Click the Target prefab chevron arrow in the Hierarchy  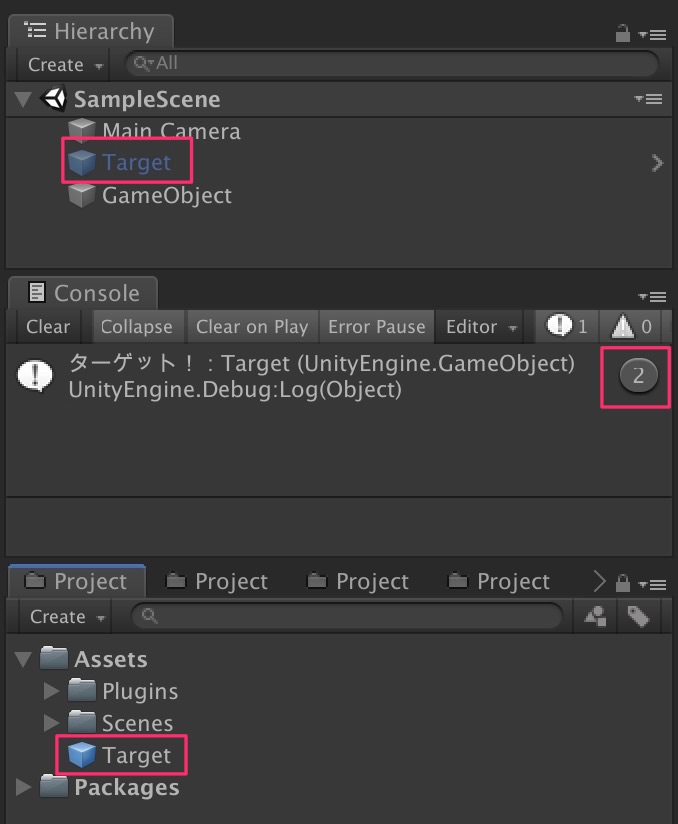pos(657,163)
